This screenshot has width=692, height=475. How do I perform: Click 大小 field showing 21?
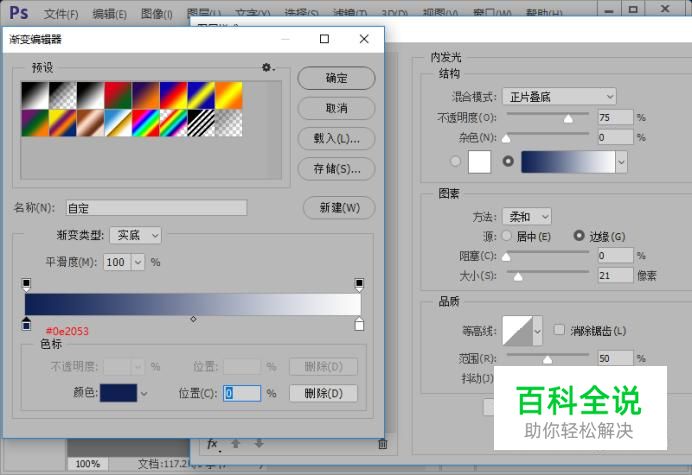click(615, 275)
